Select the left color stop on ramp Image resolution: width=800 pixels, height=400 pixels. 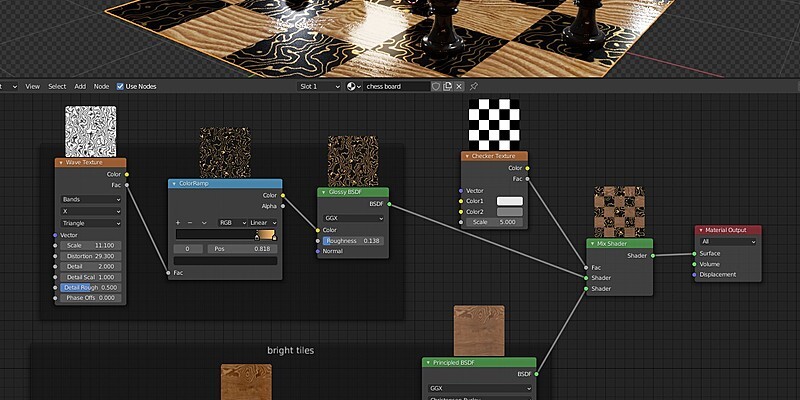click(x=257, y=237)
